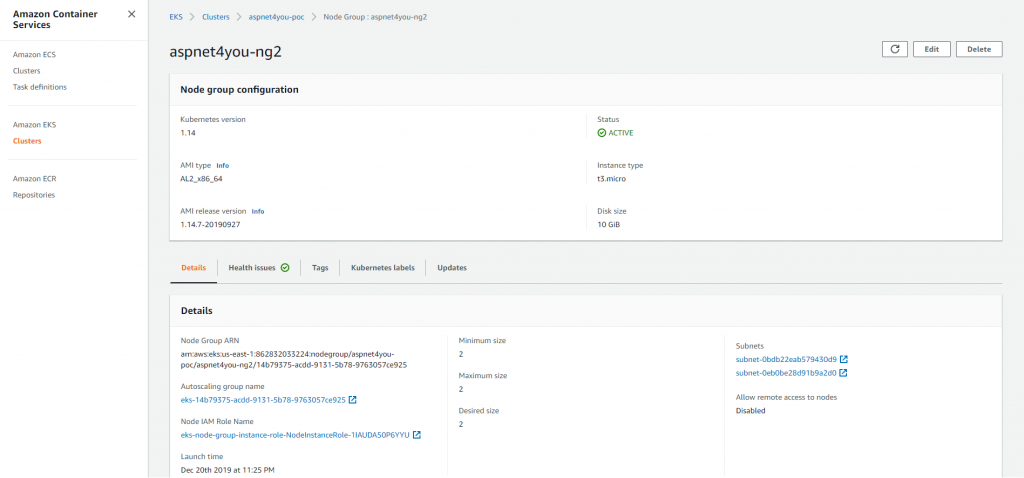The height and width of the screenshot is (478, 1024).
Task: Go to EKS in breadcrumb
Action: 176,17
